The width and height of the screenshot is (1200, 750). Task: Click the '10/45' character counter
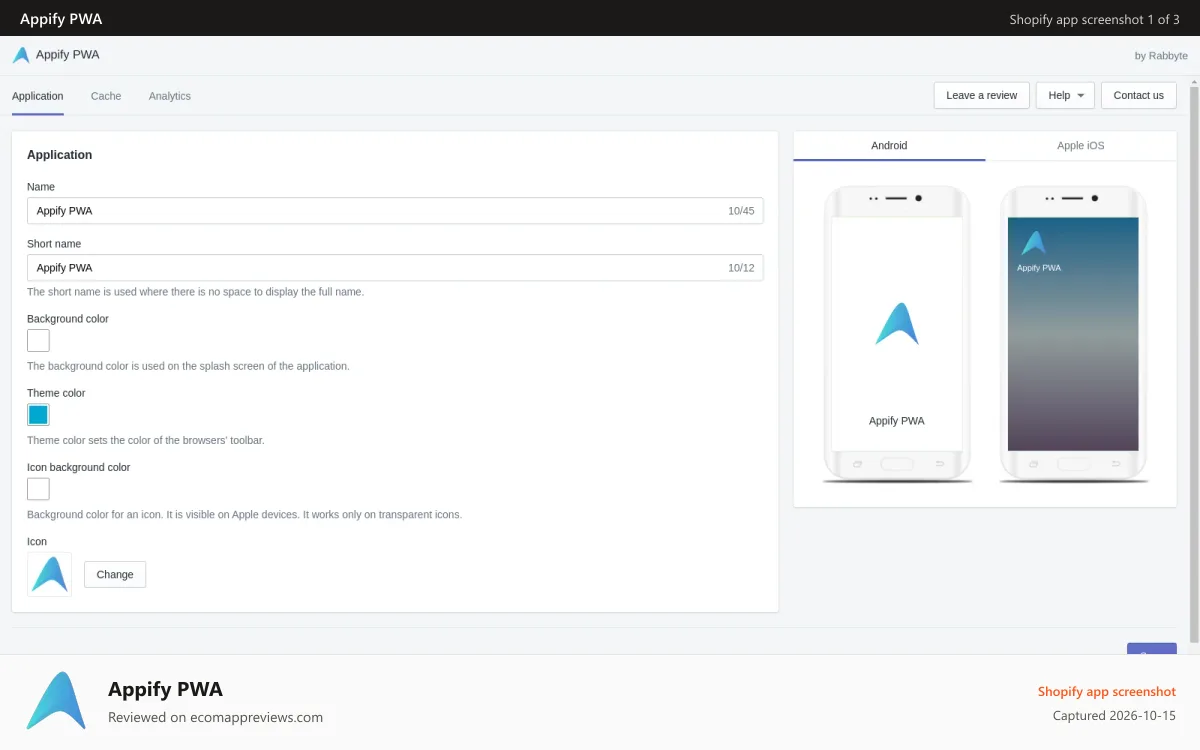coord(741,211)
